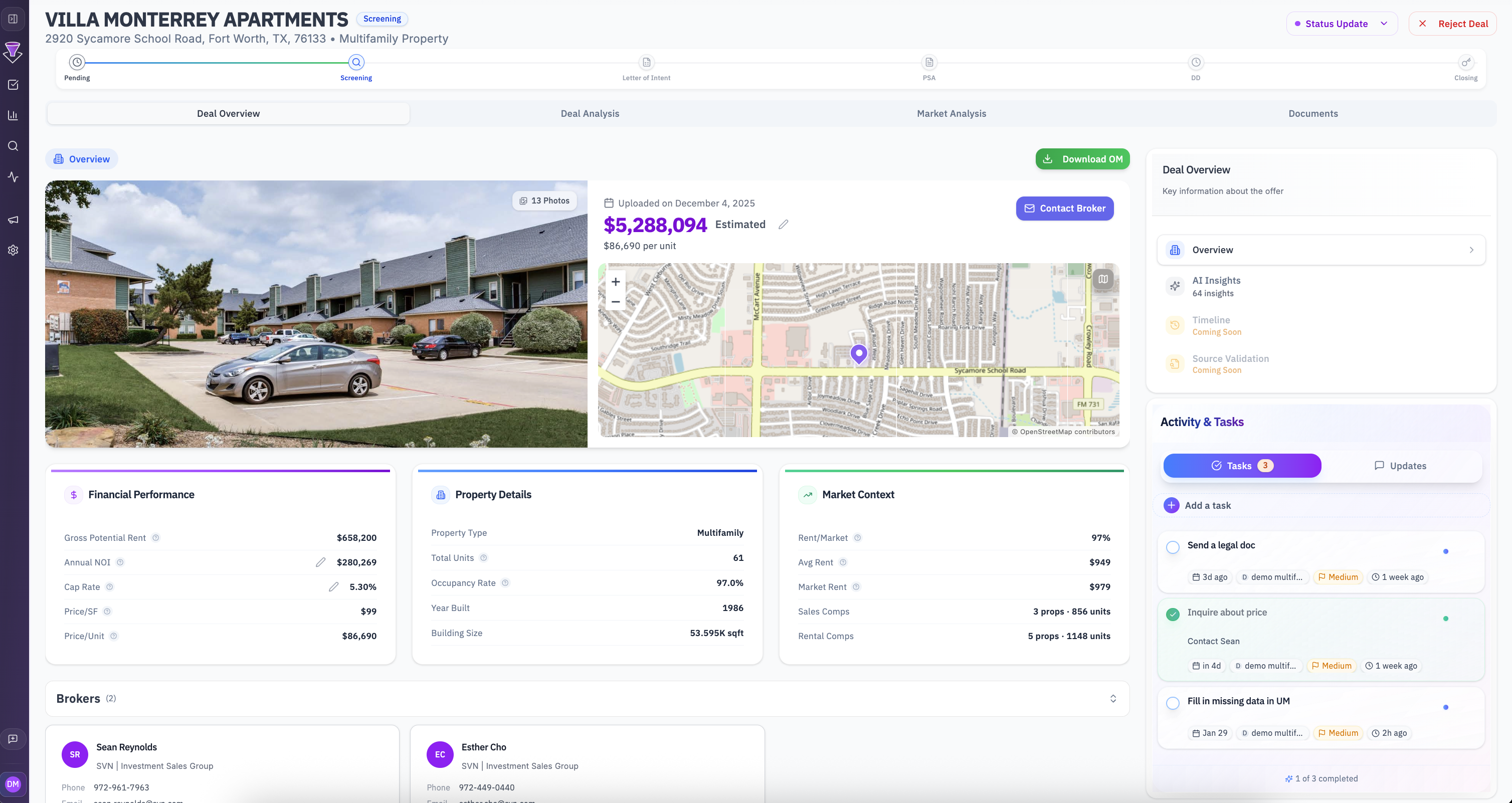Uncheck the completed 'Inquire about price' task
Screen dimensions: 1512x803
tap(1173, 614)
